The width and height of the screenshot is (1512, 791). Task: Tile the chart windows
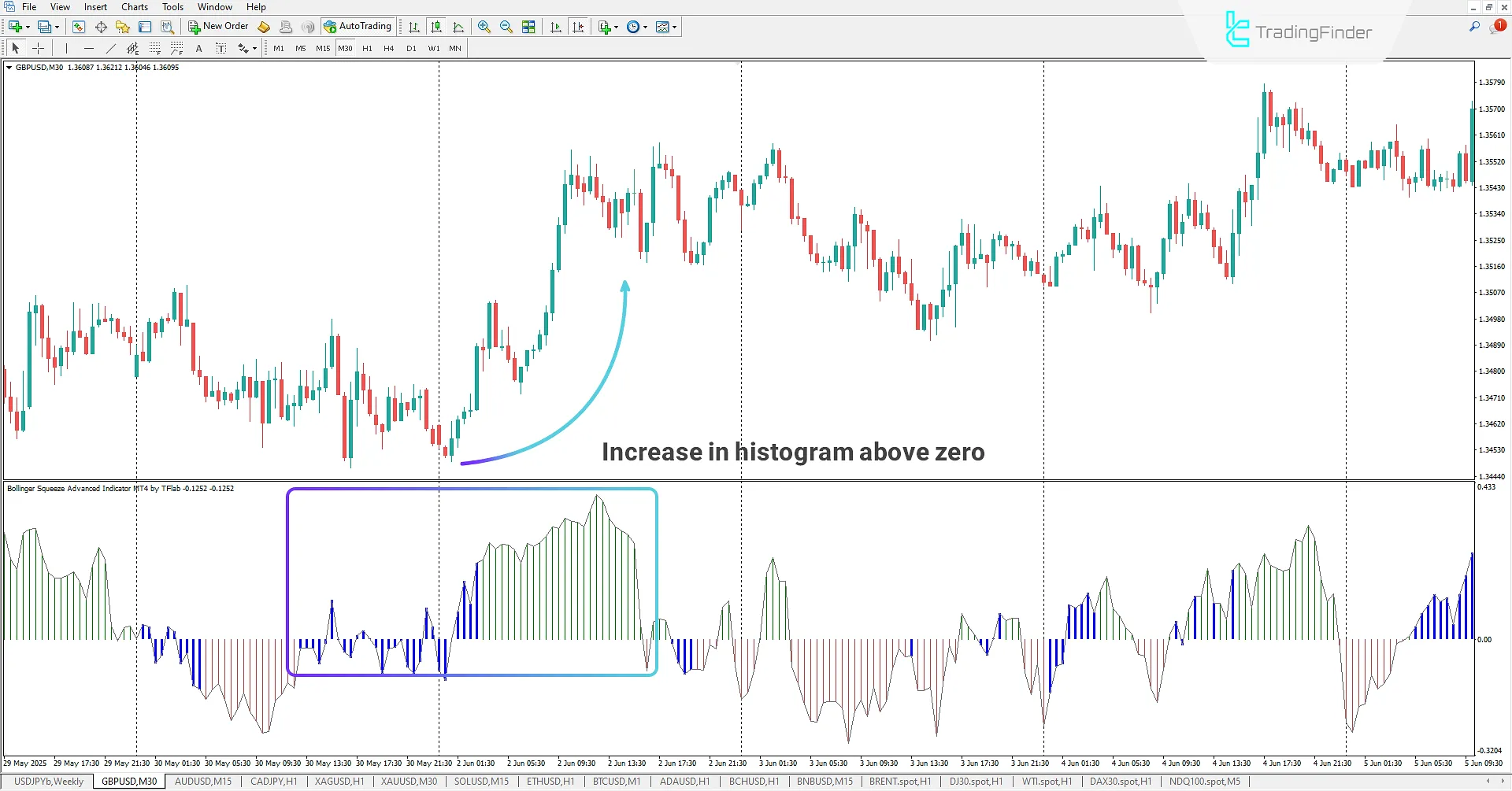coord(528,26)
